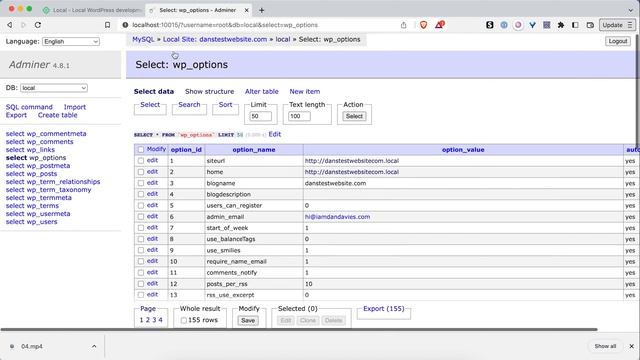Check the row checkbox for home
640x360 pixels.
coord(141,172)
